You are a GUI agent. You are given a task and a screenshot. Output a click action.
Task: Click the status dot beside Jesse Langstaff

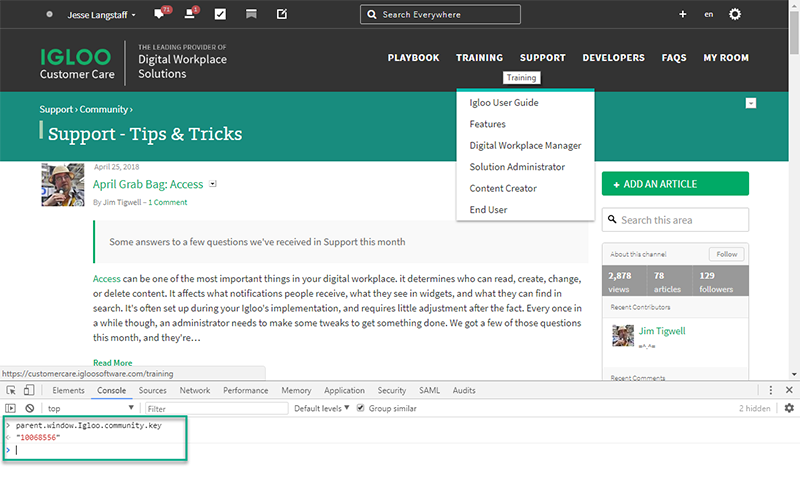[x=49, y=14]
